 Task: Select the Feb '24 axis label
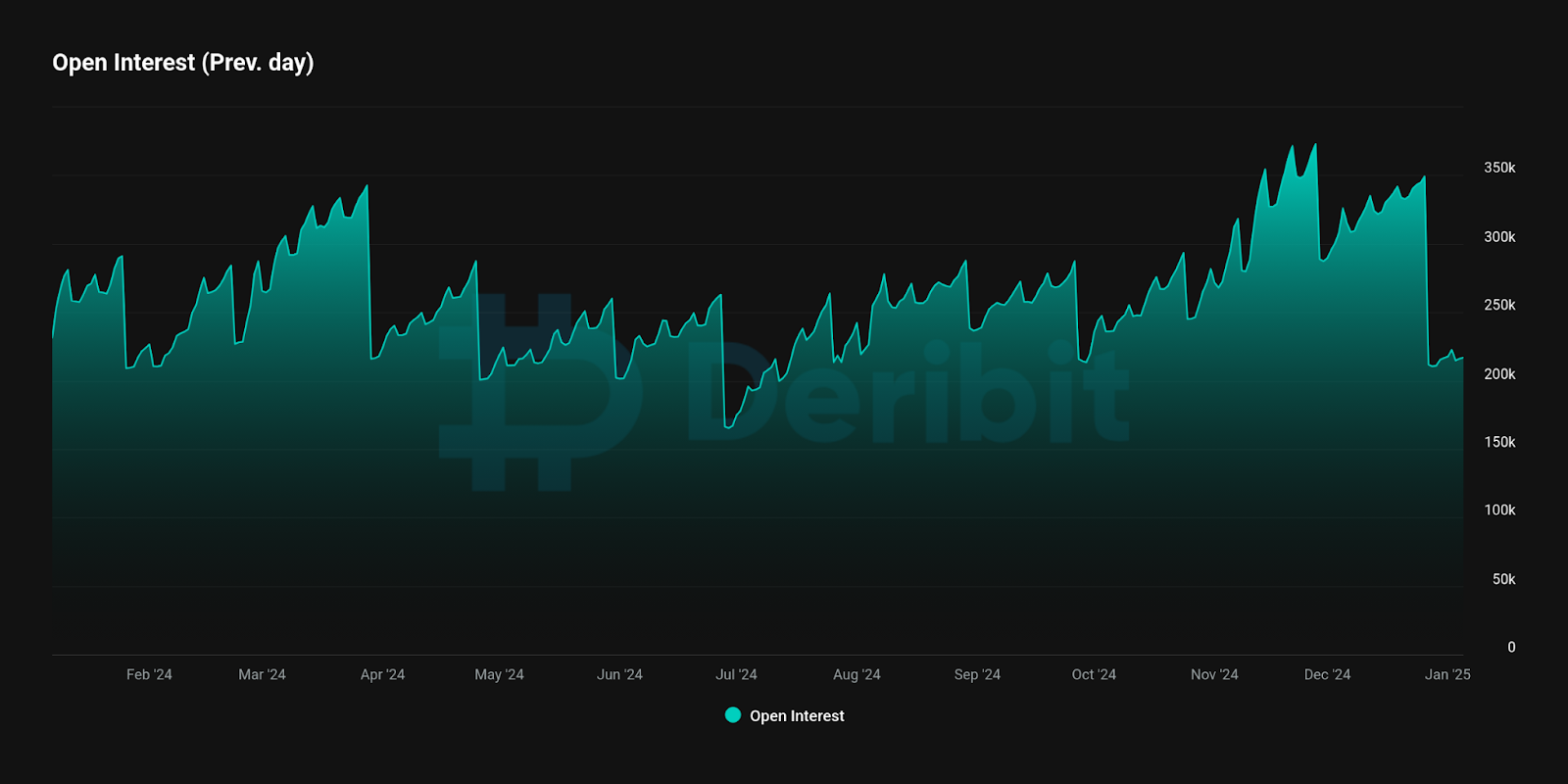(x=149, y=674)
